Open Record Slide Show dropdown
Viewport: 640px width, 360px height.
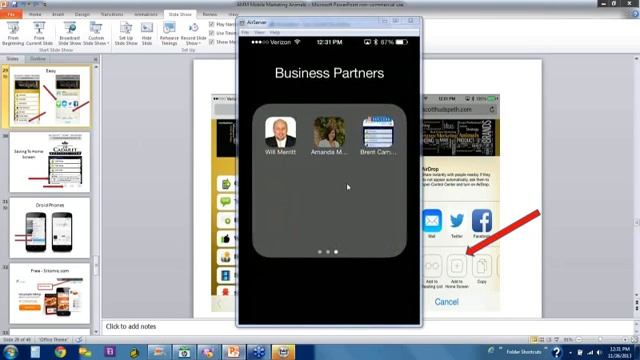pos(193,33)
